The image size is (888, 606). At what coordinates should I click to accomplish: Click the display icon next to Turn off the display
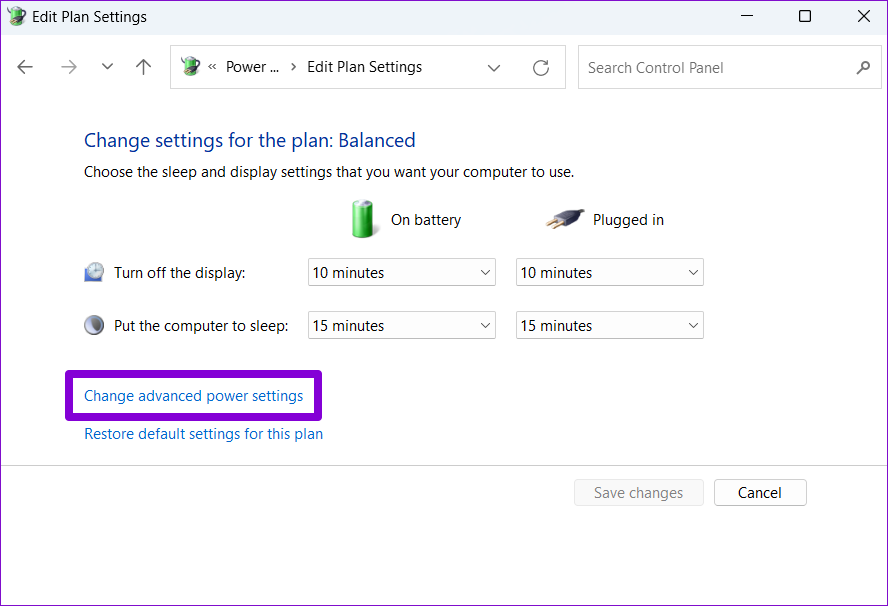[94, 271]
